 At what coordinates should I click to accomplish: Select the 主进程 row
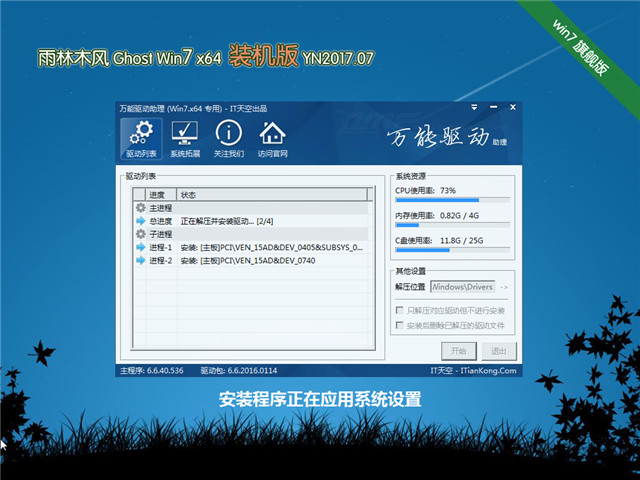point(251,208)
